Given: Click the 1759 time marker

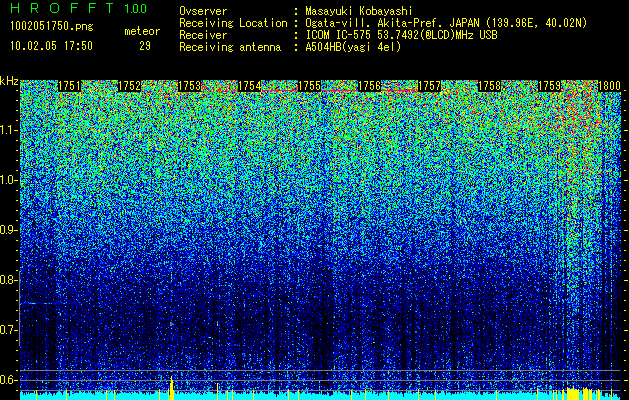Looking at the screenshot, I should tap(550, 86).
